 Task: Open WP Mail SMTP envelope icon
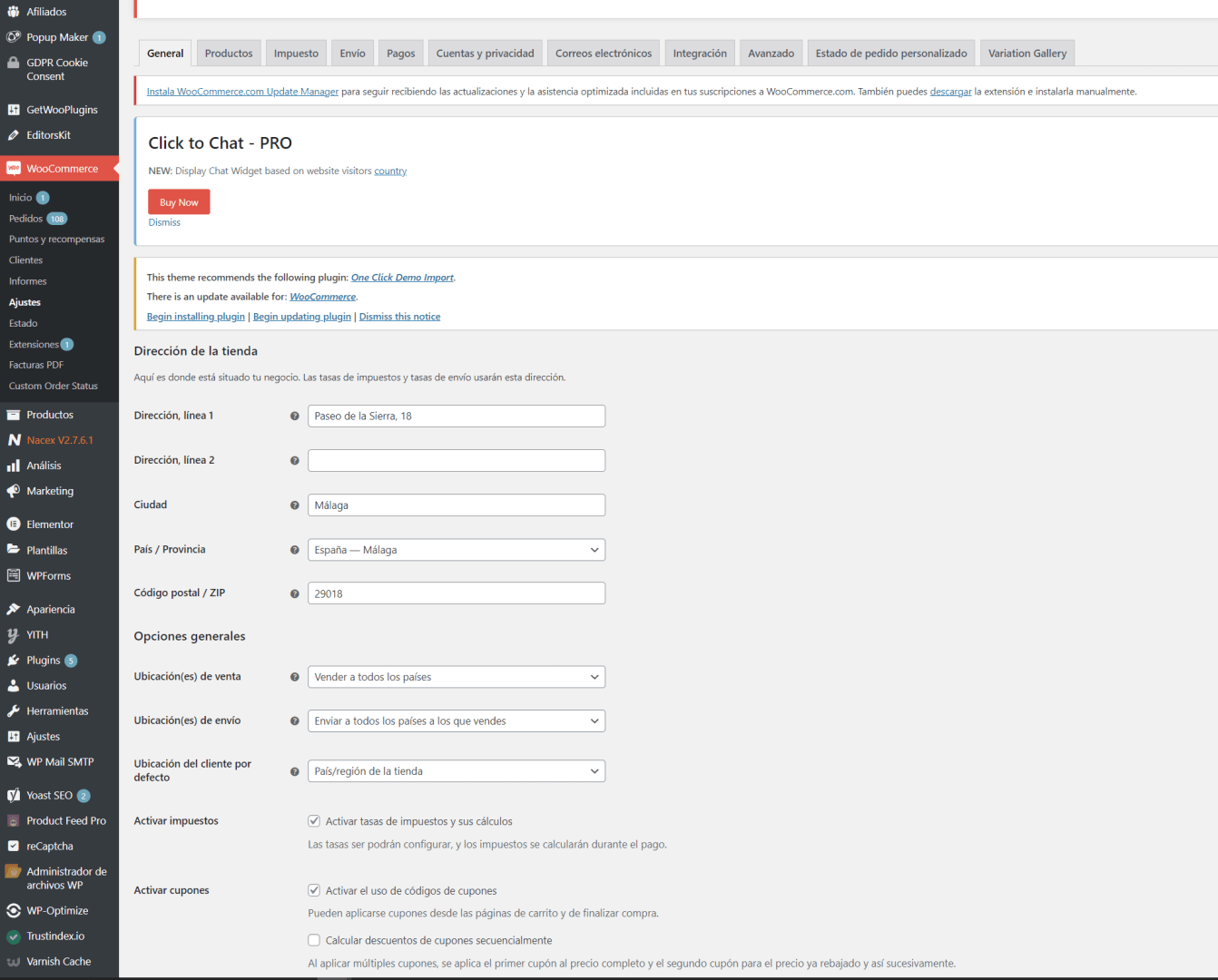pos(14,762)
